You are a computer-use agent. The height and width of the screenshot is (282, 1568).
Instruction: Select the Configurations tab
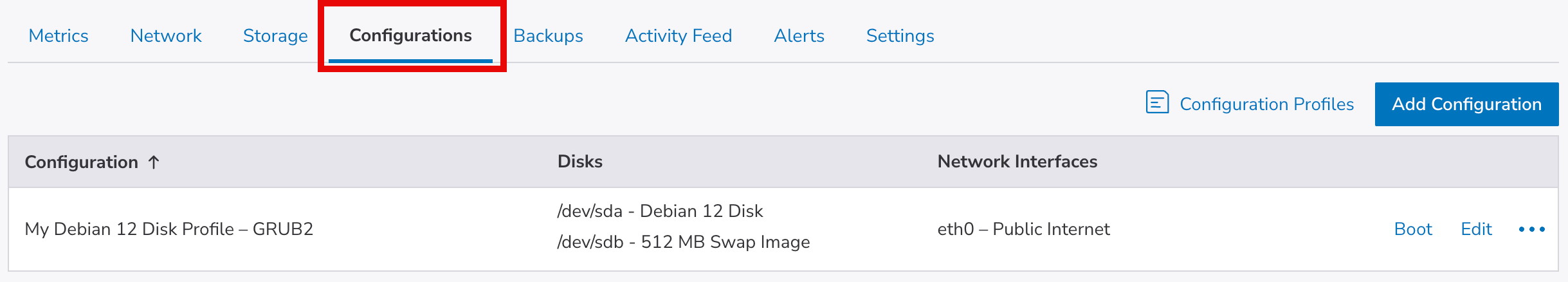click(x=410, y=36)
